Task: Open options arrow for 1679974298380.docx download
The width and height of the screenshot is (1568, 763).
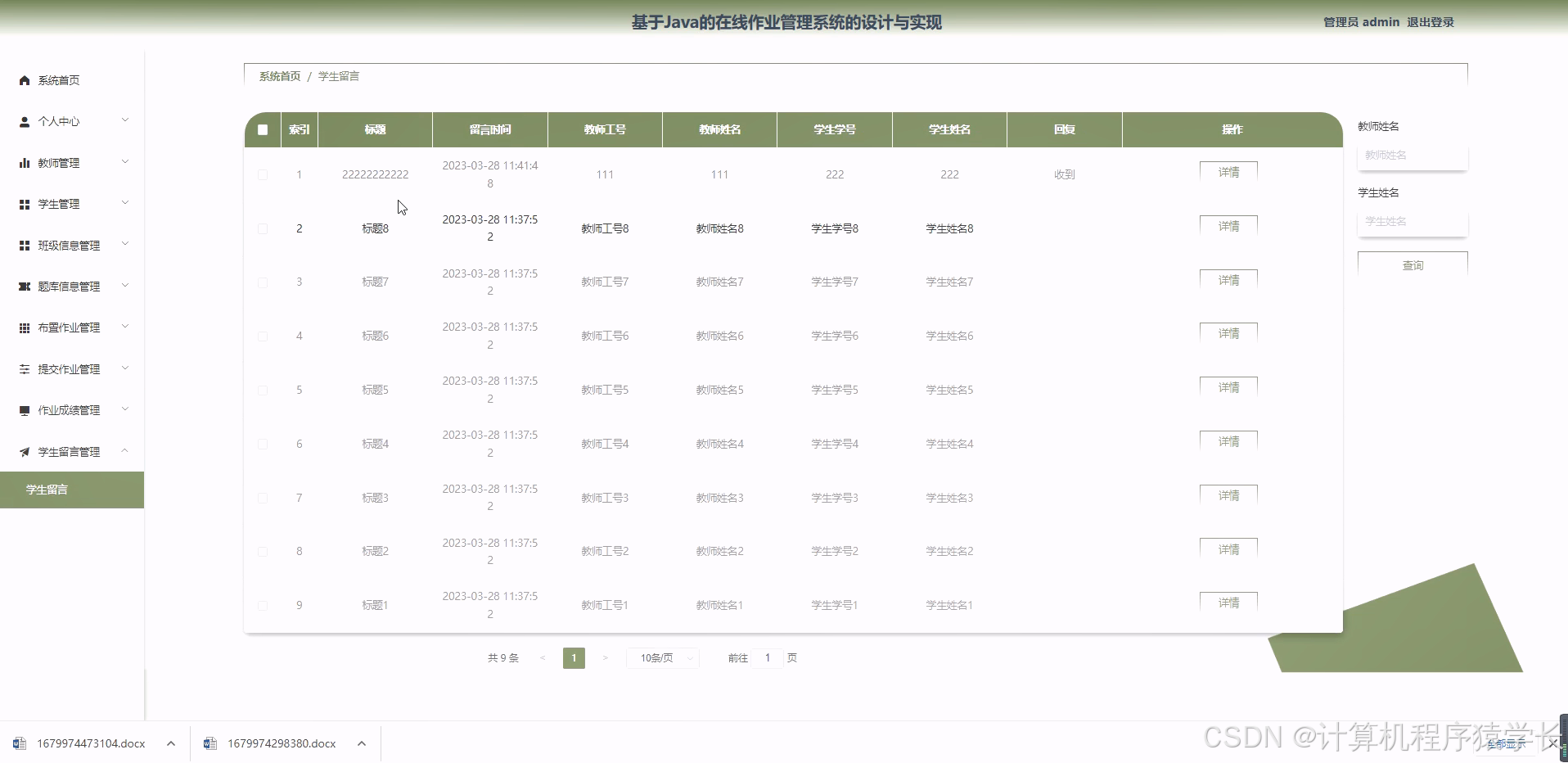Action: (x=362, y=743)
